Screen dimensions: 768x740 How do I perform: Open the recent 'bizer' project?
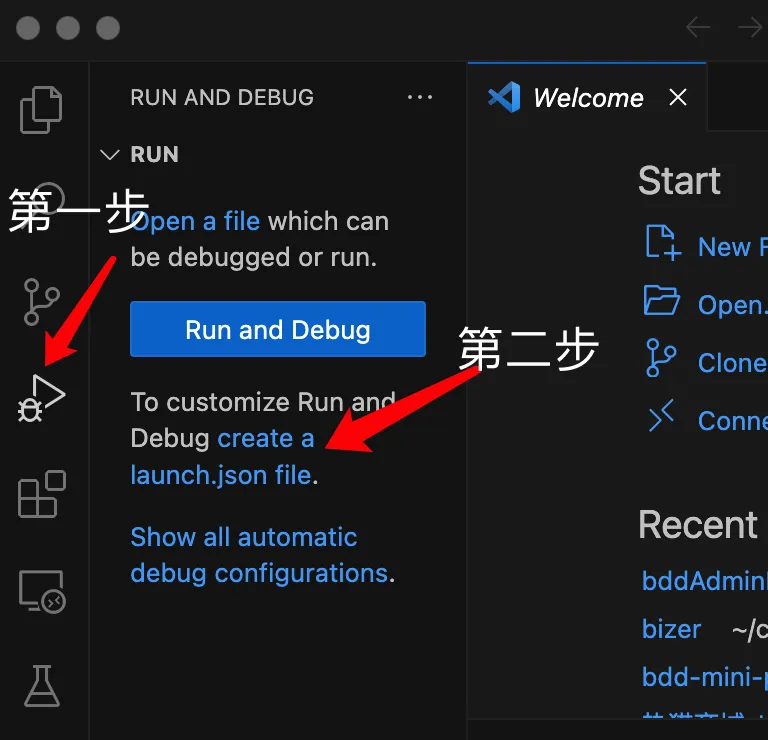tap(671, 629)
